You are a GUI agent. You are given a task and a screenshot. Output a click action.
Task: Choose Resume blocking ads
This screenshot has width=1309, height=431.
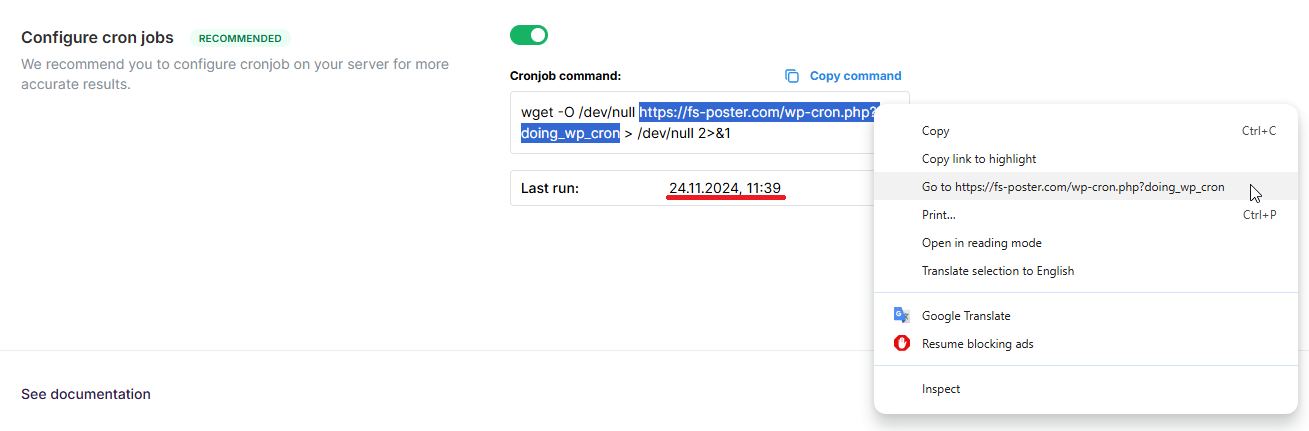click(x=1085, y=344)
